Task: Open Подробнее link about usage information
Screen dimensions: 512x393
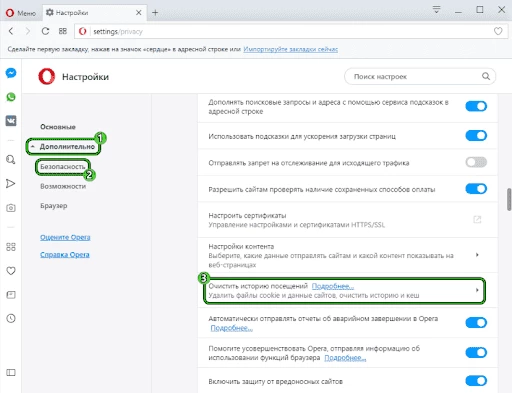Action: [345, 358]
